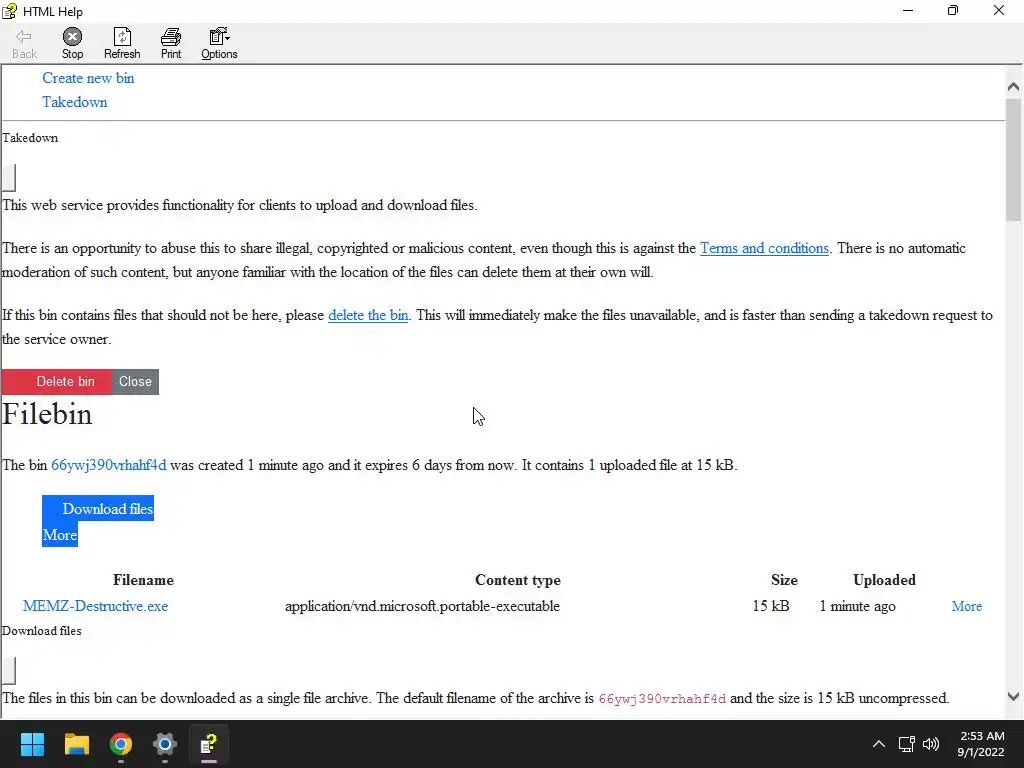Image resolution: width=1024 pixels, height=768 pixels.
Task: Click the small button under Download files heading
Action: click(8, 671)
